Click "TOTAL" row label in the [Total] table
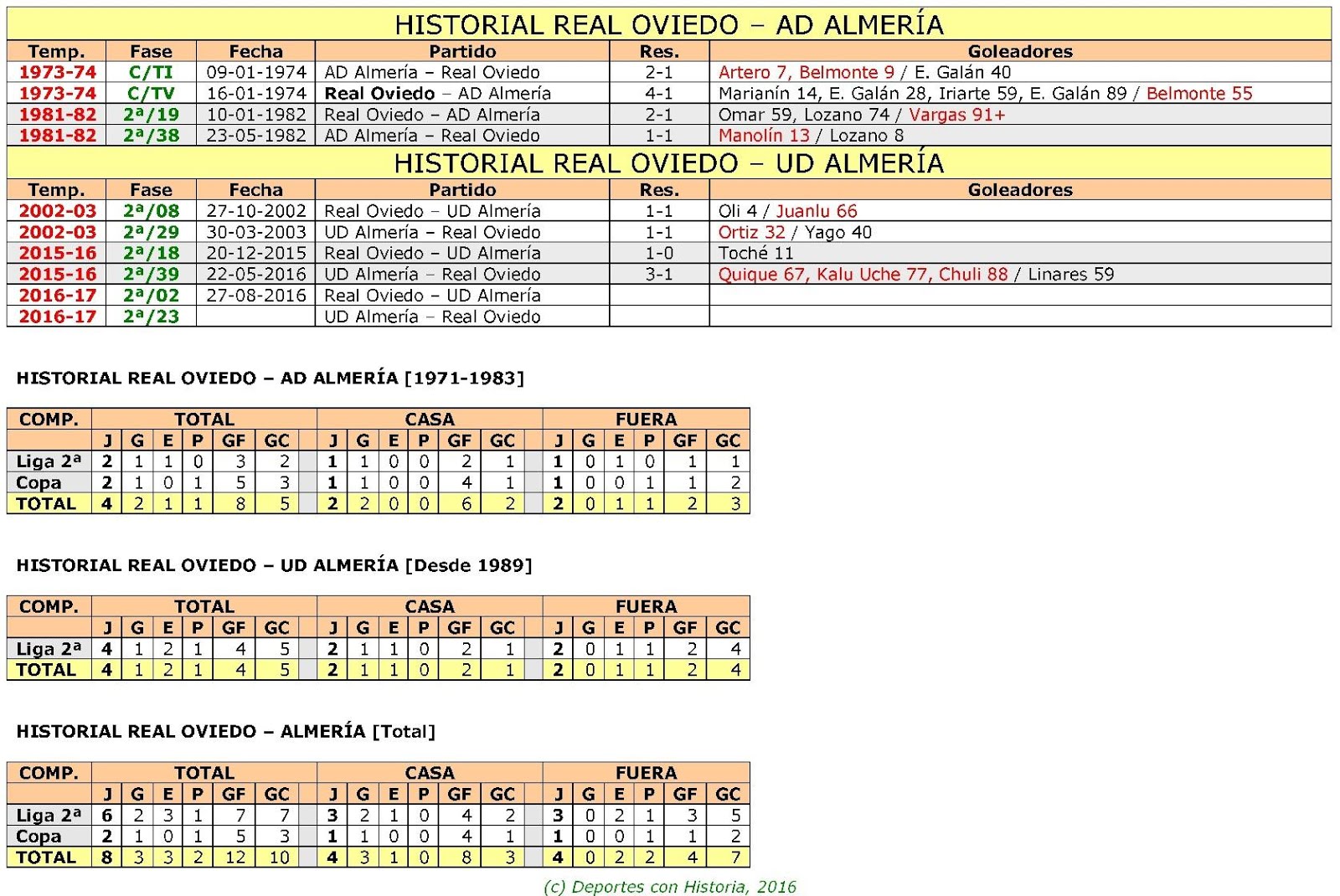 (x=46, y=857)
